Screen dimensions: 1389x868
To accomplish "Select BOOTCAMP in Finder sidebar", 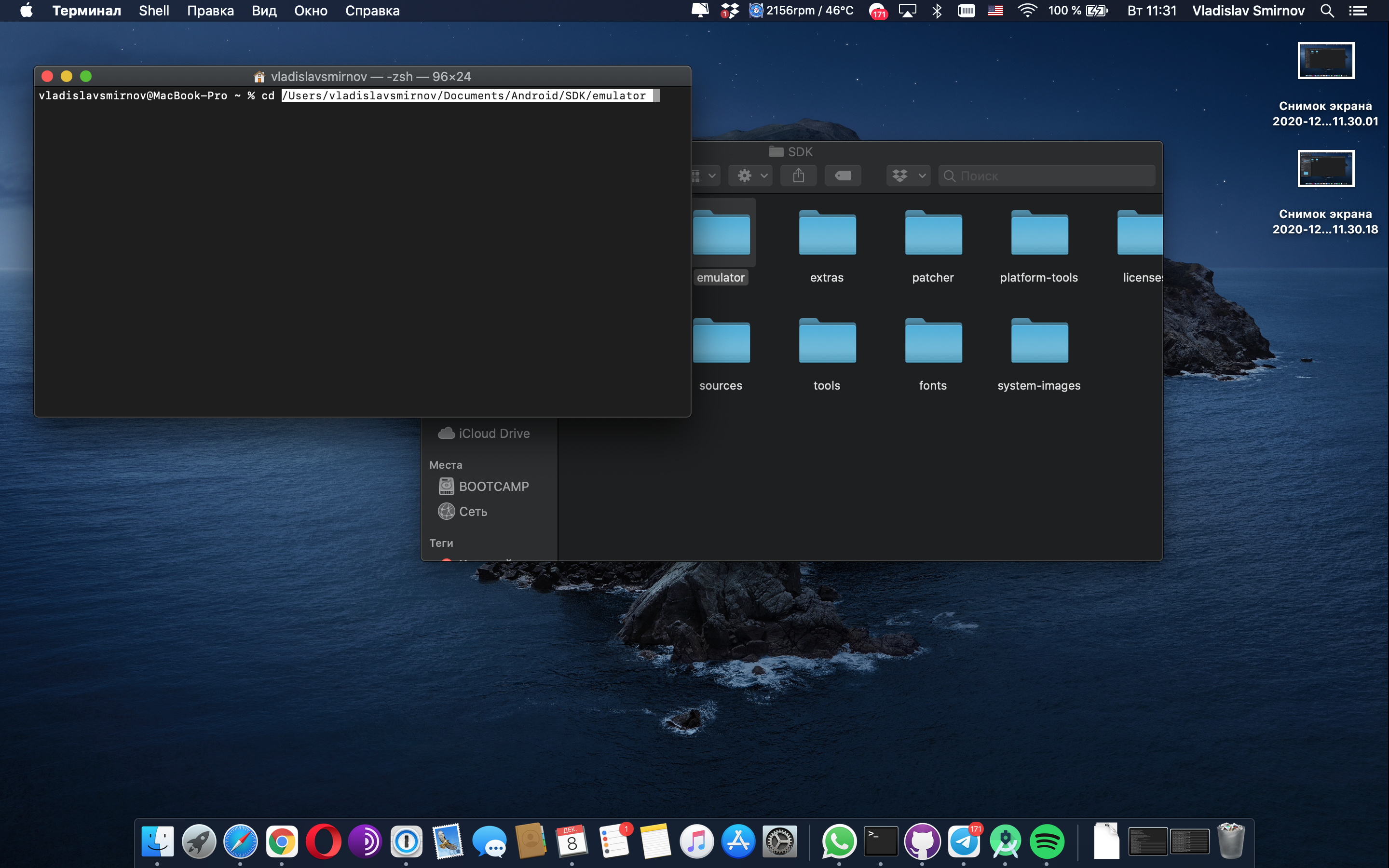I will [484, 486].
